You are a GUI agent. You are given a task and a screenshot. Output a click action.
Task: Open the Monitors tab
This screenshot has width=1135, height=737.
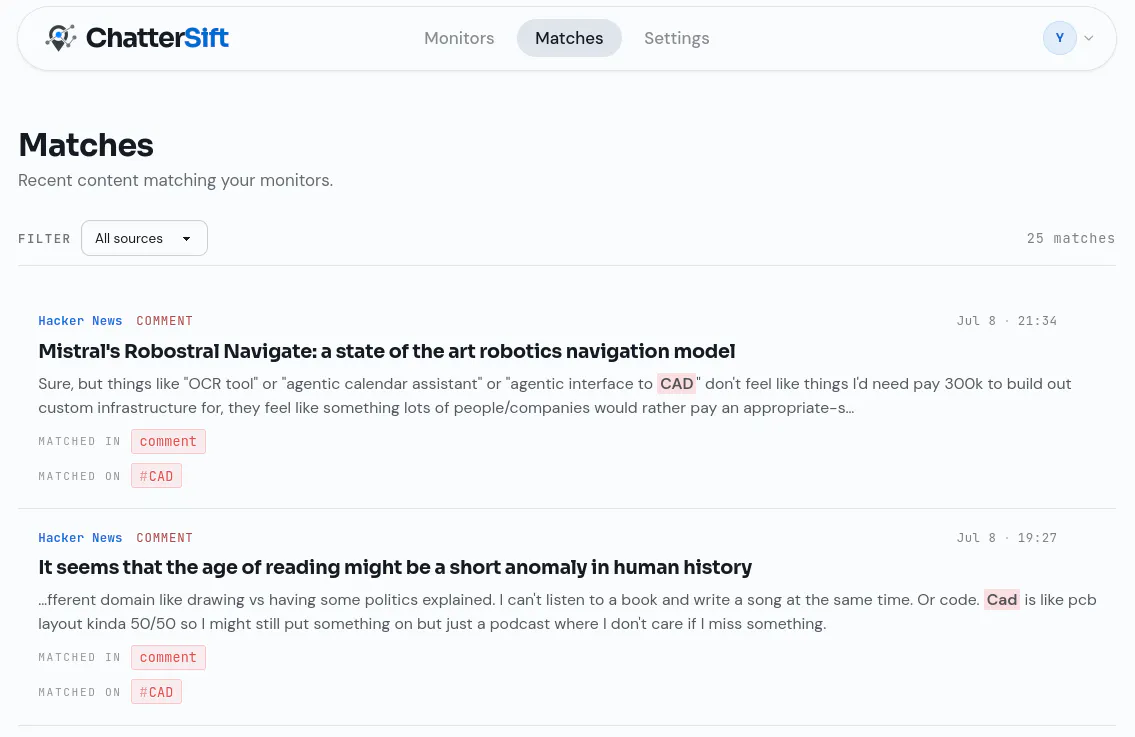coord(459,38)
